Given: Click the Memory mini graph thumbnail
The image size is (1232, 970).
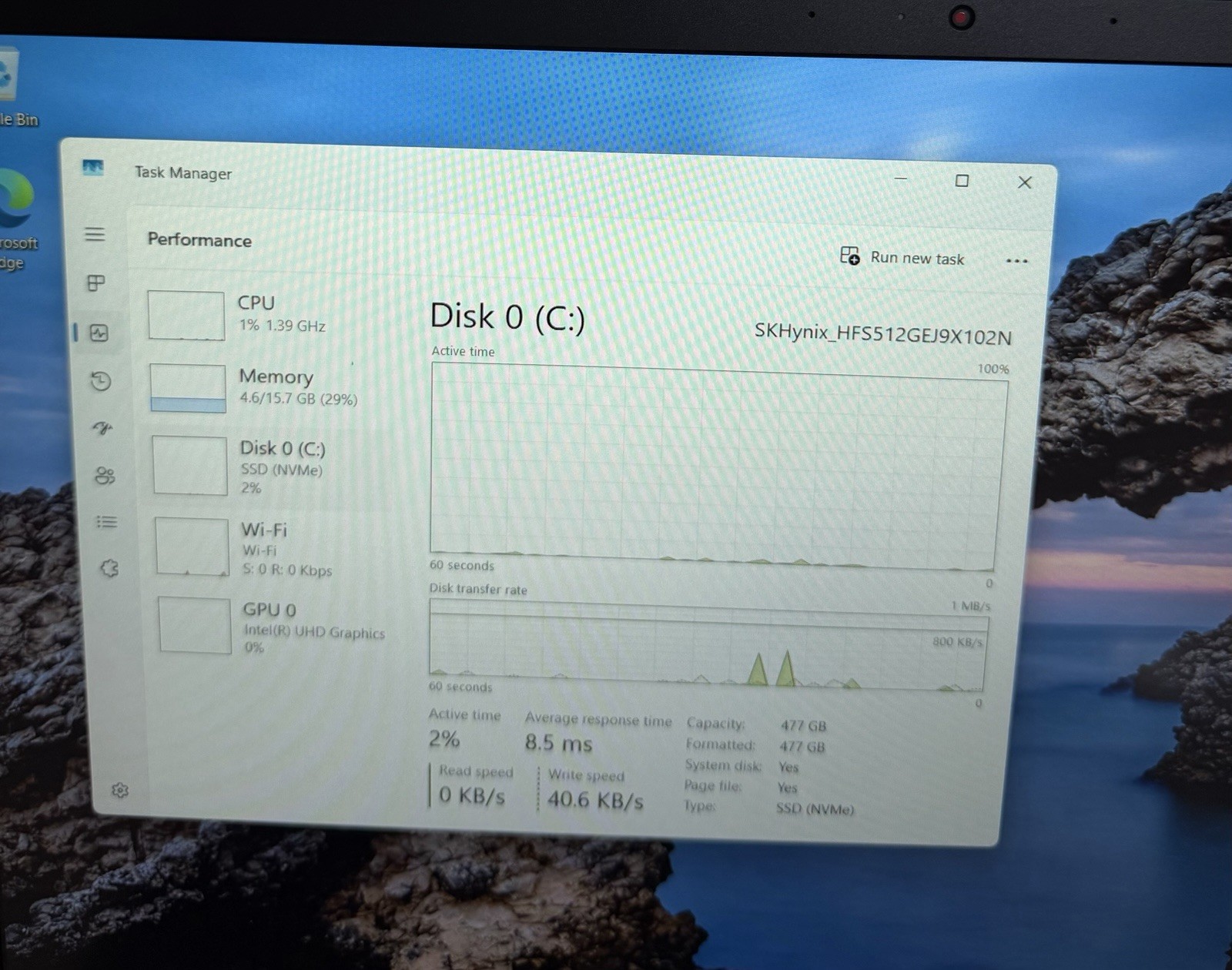Looking at the screenshot, I should 188,389.
